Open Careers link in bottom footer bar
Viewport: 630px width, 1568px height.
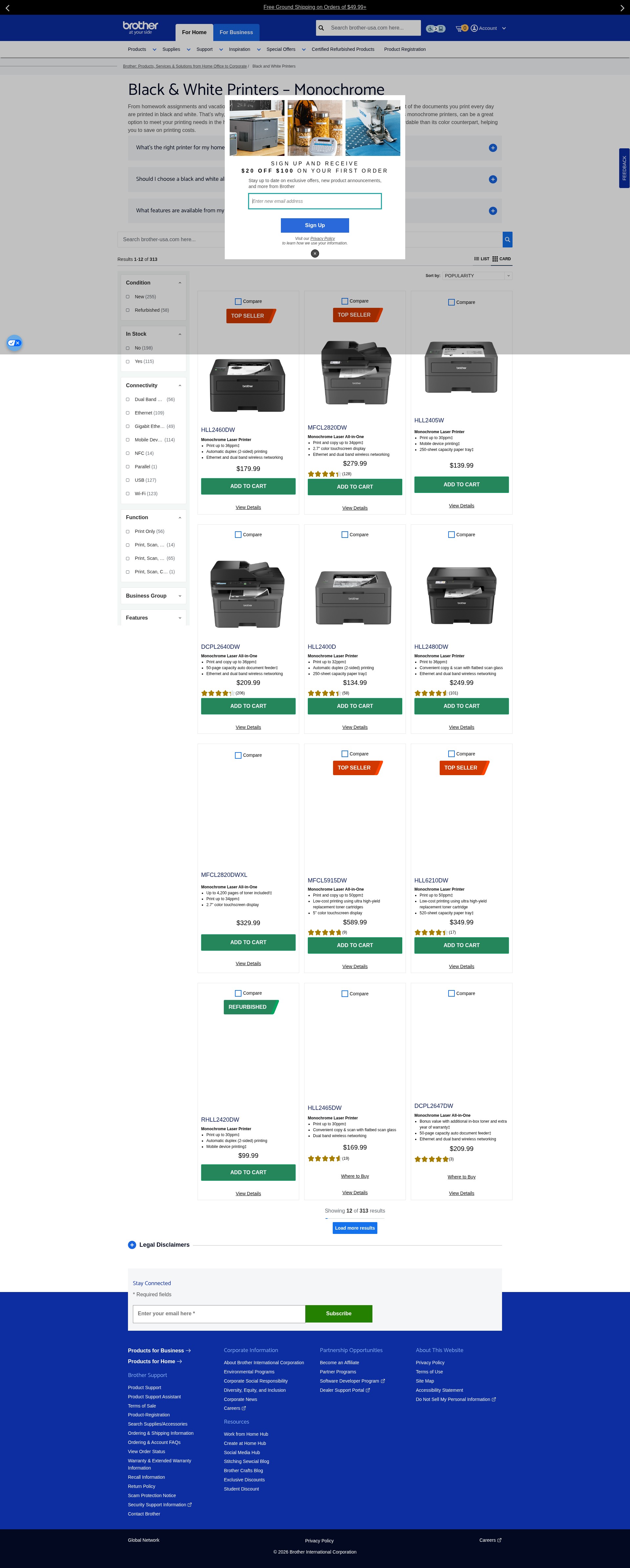[490, 1541]
